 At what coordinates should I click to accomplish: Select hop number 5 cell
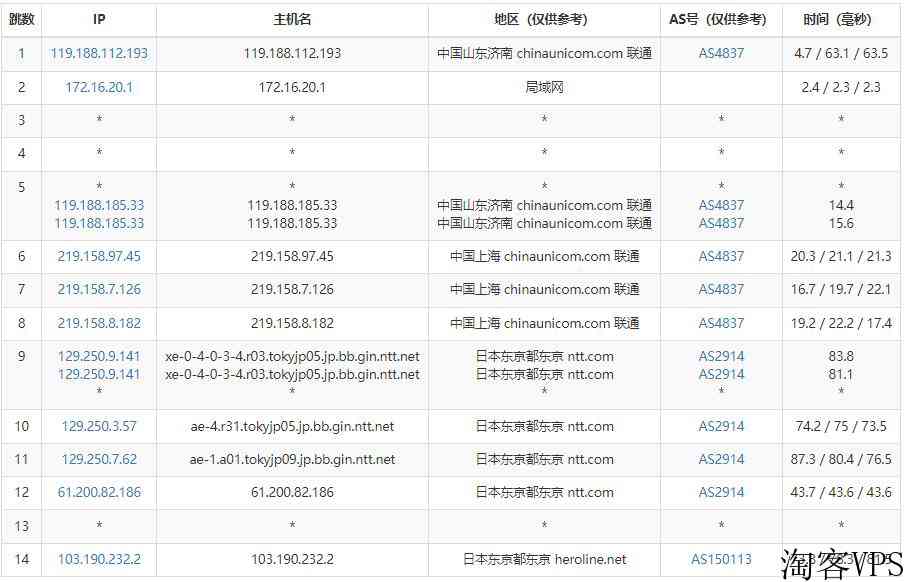21,205
